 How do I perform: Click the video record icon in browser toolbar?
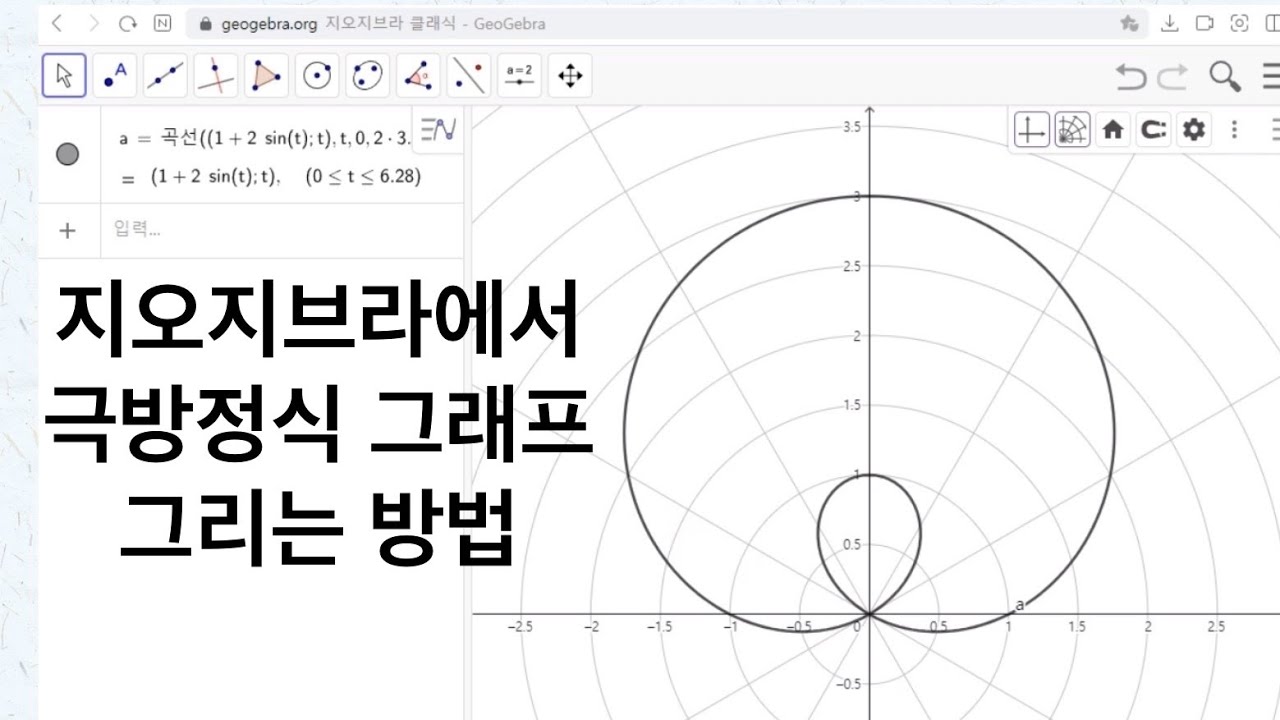point(1205,23)
